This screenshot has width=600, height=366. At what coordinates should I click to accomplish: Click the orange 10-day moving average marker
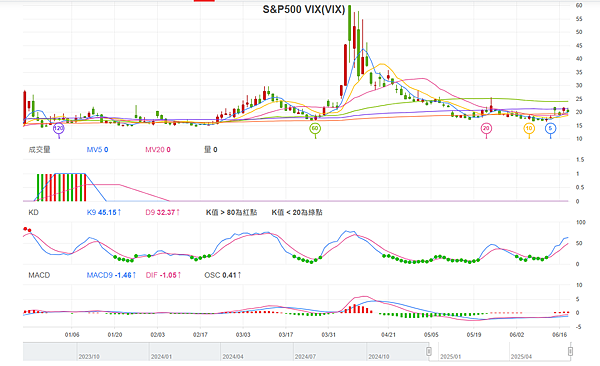[529, 128]
